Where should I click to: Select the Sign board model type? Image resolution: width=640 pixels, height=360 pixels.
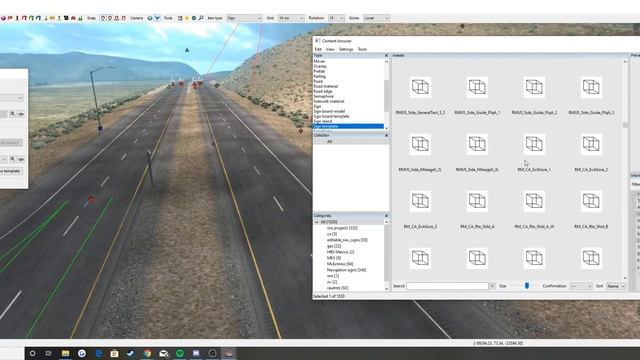(x=329, y=111)
